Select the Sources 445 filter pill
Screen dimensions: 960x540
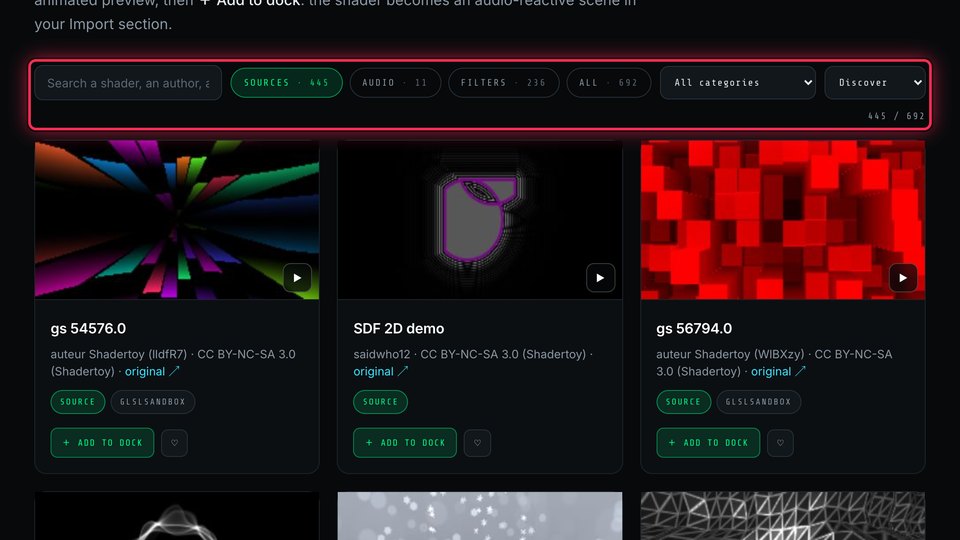coord(287,83)
